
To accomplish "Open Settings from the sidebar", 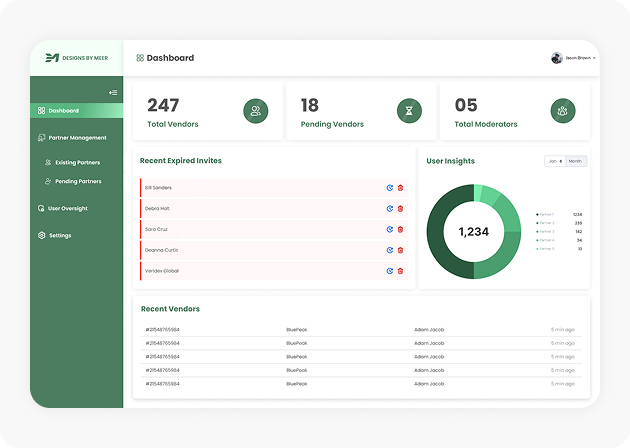I will coord(55,235).
